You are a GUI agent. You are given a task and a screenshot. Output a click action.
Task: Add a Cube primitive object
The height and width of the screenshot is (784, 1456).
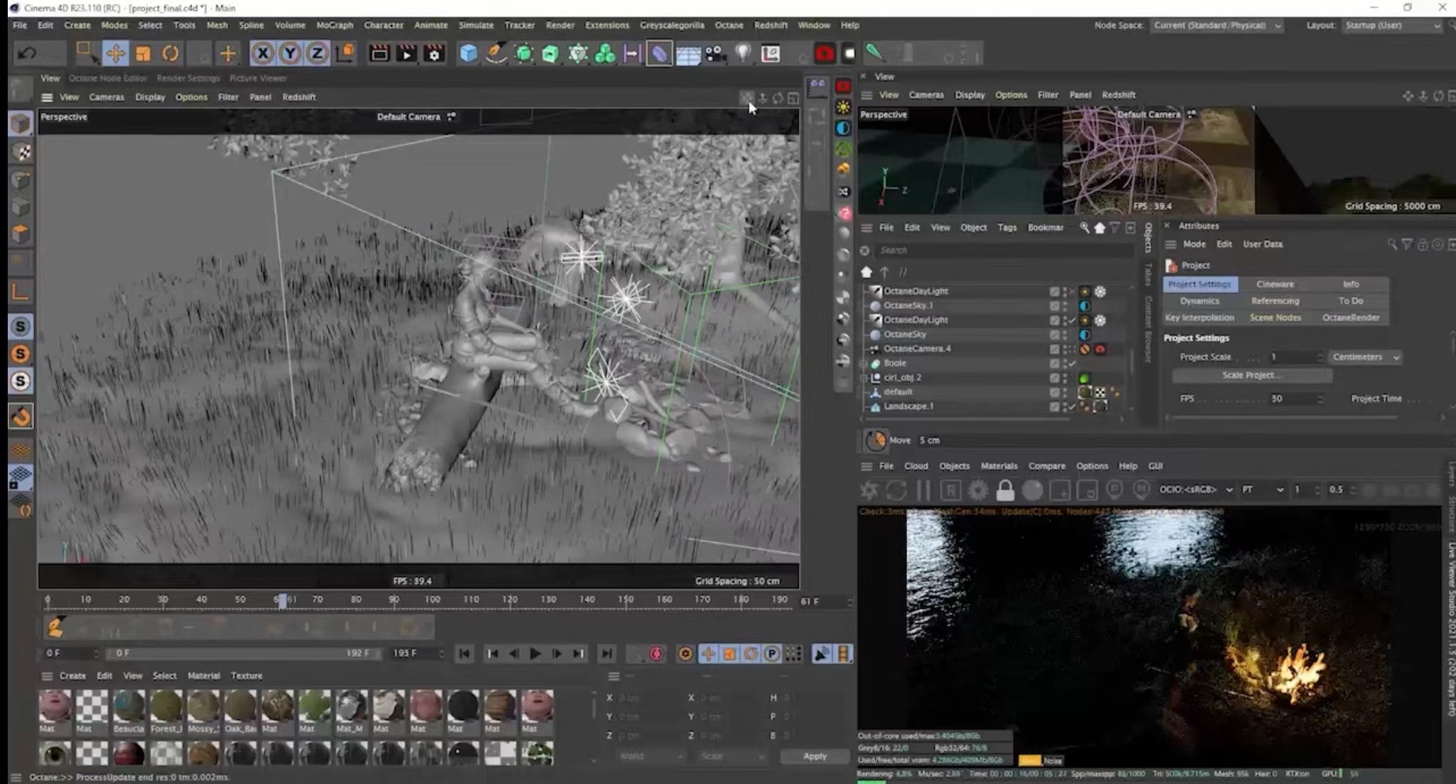(x=468, y=53)
